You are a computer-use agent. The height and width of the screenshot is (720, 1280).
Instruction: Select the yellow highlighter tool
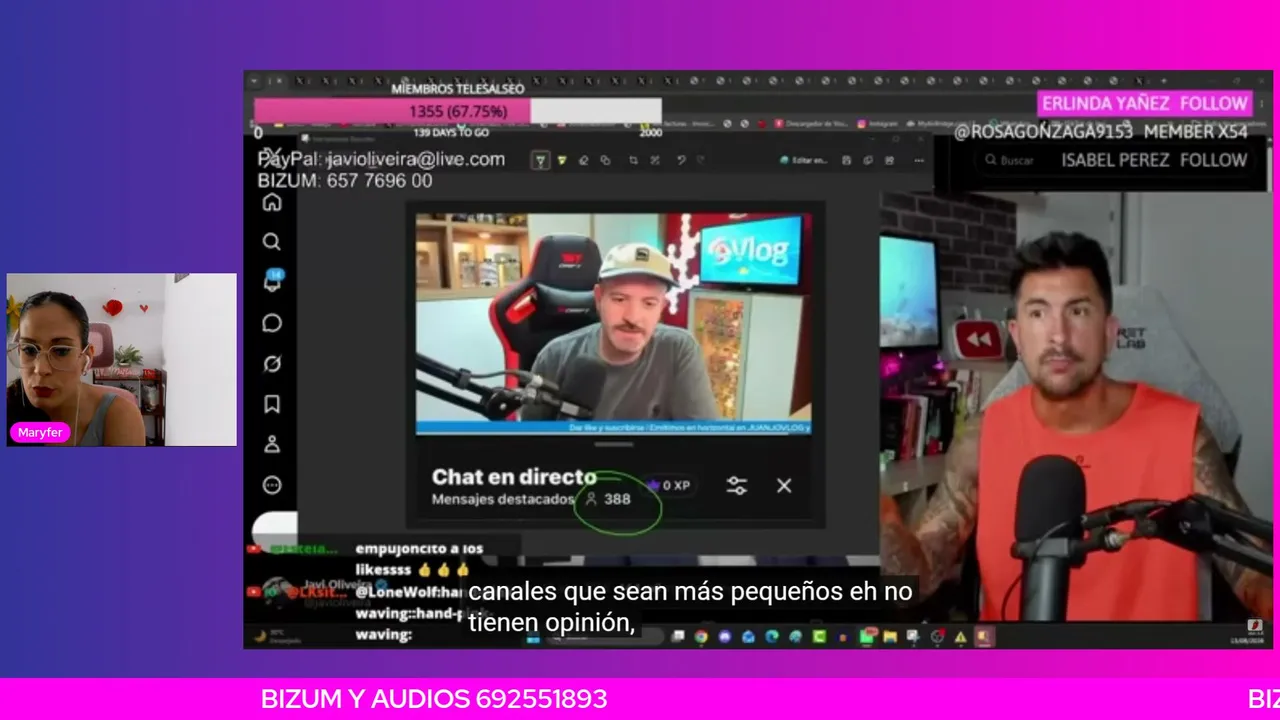561,161
